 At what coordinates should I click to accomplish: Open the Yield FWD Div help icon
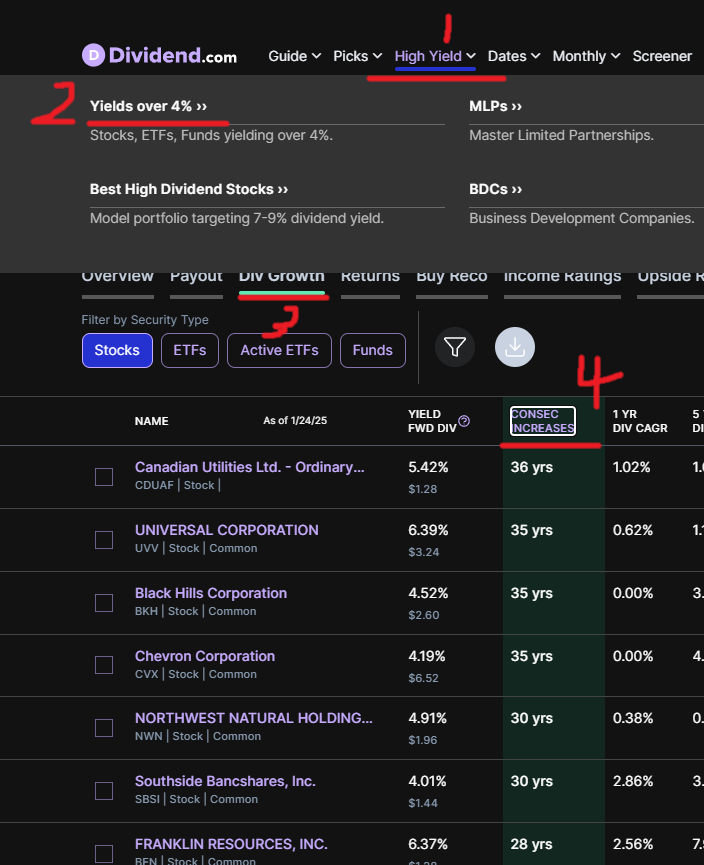pyautogui.click(x=464, y=421)
